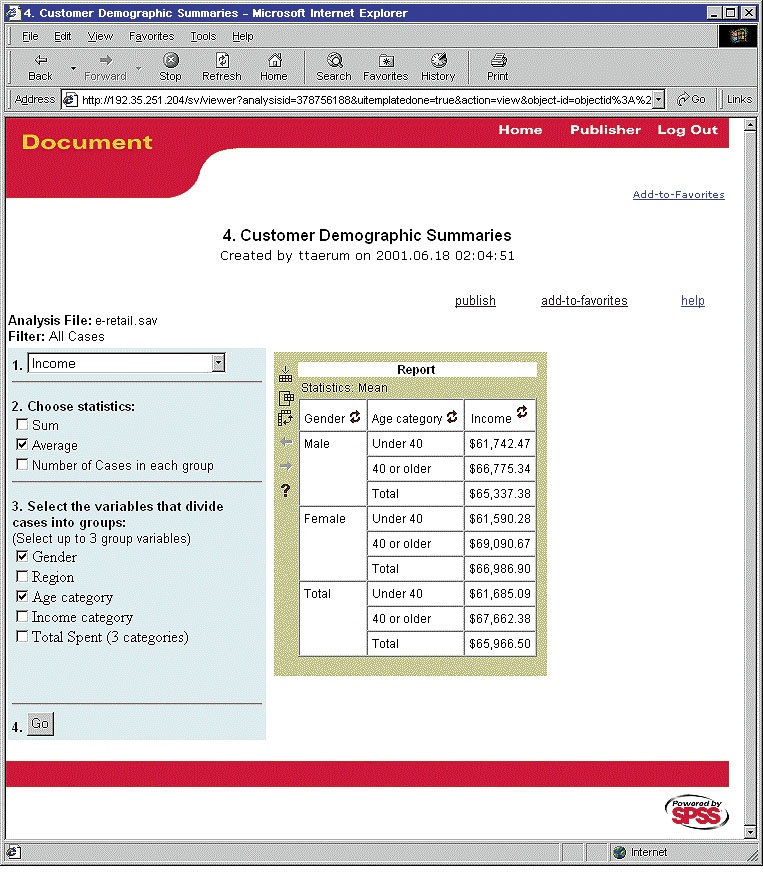This screenshot has height=874, width=763.
Task: Click the publish link
Action: click(x=475, y=301)
